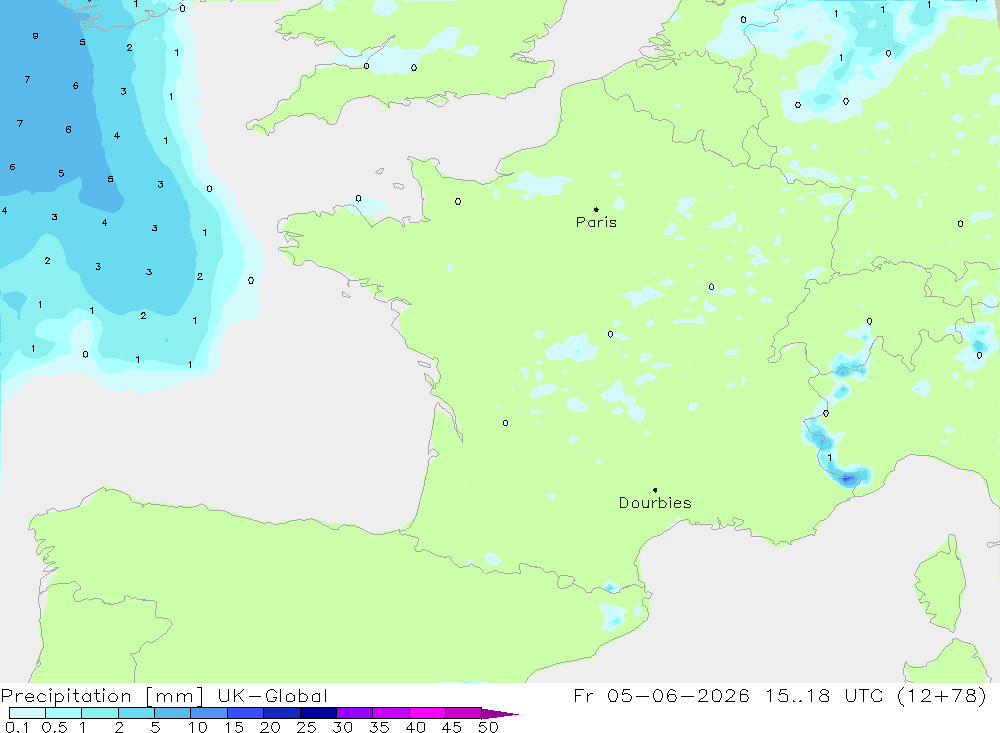Click the Paris city label

596,222
